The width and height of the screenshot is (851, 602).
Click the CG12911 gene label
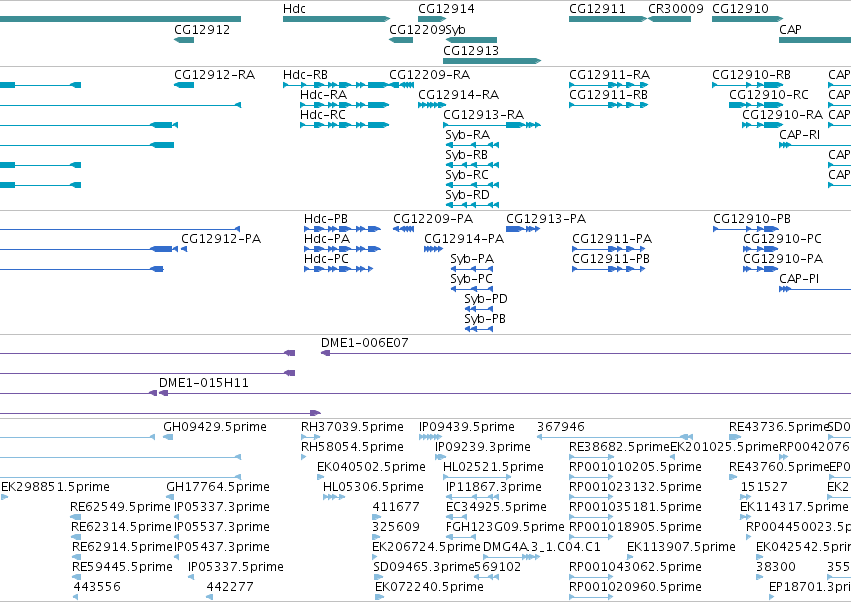click(x=597, y=9)
